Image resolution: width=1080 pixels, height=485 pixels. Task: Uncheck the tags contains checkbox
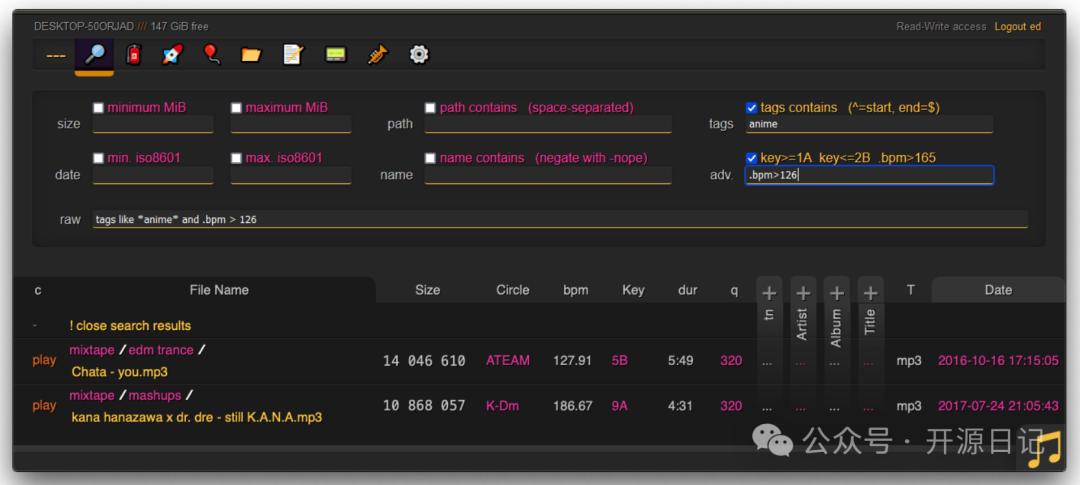(752, 108)
